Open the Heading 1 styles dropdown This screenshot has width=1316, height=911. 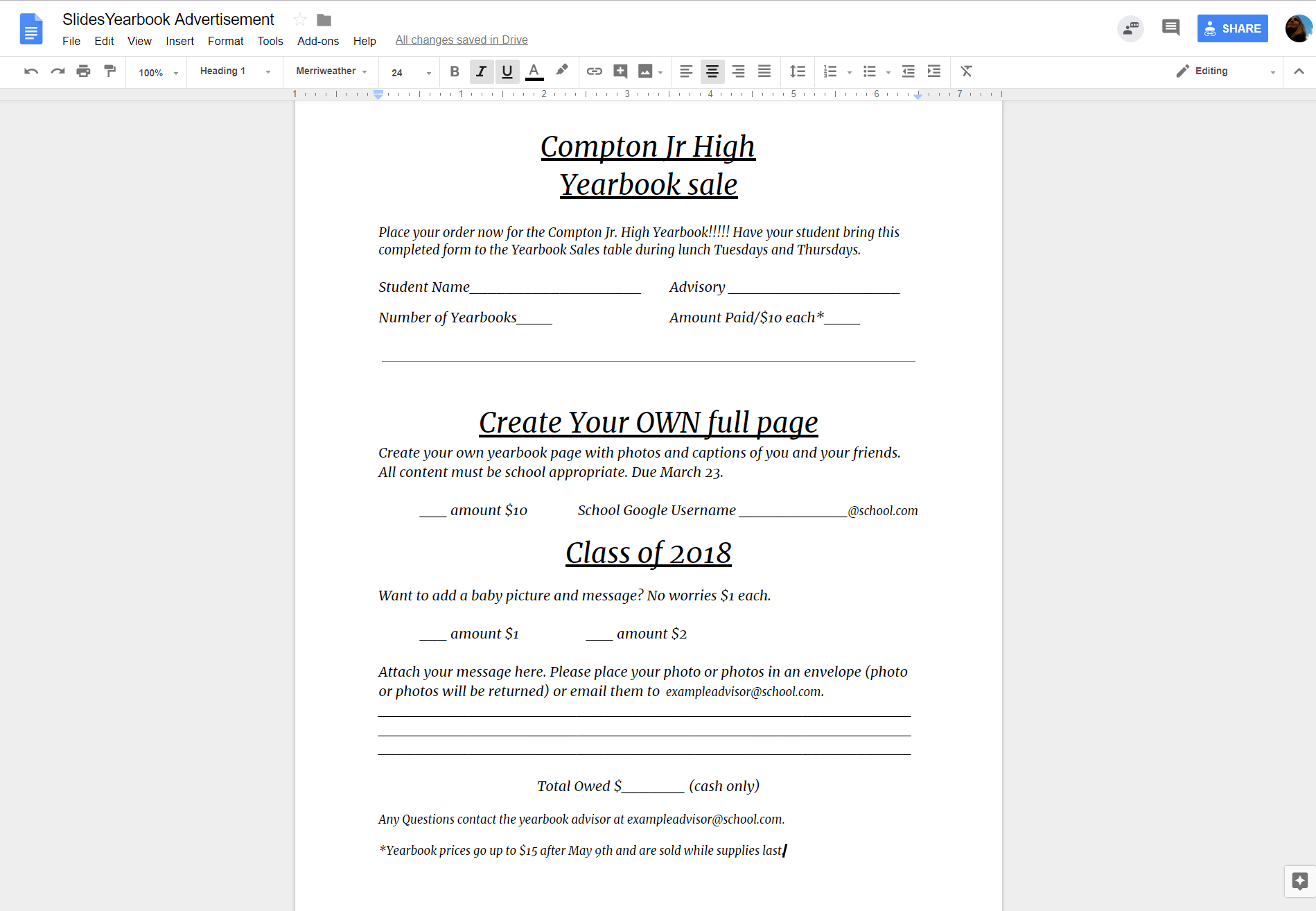click(235, 71)
